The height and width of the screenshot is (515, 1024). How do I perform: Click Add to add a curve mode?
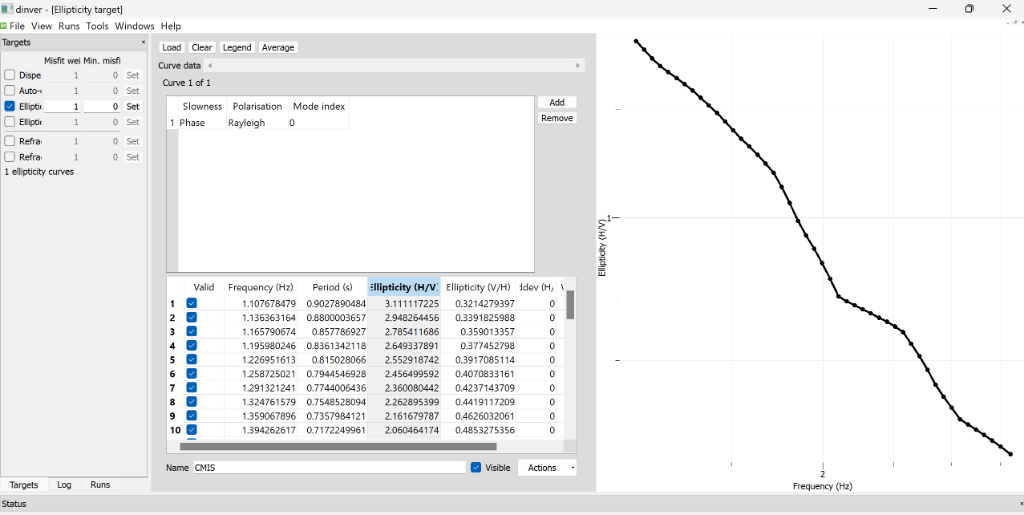tap(557, 102)
